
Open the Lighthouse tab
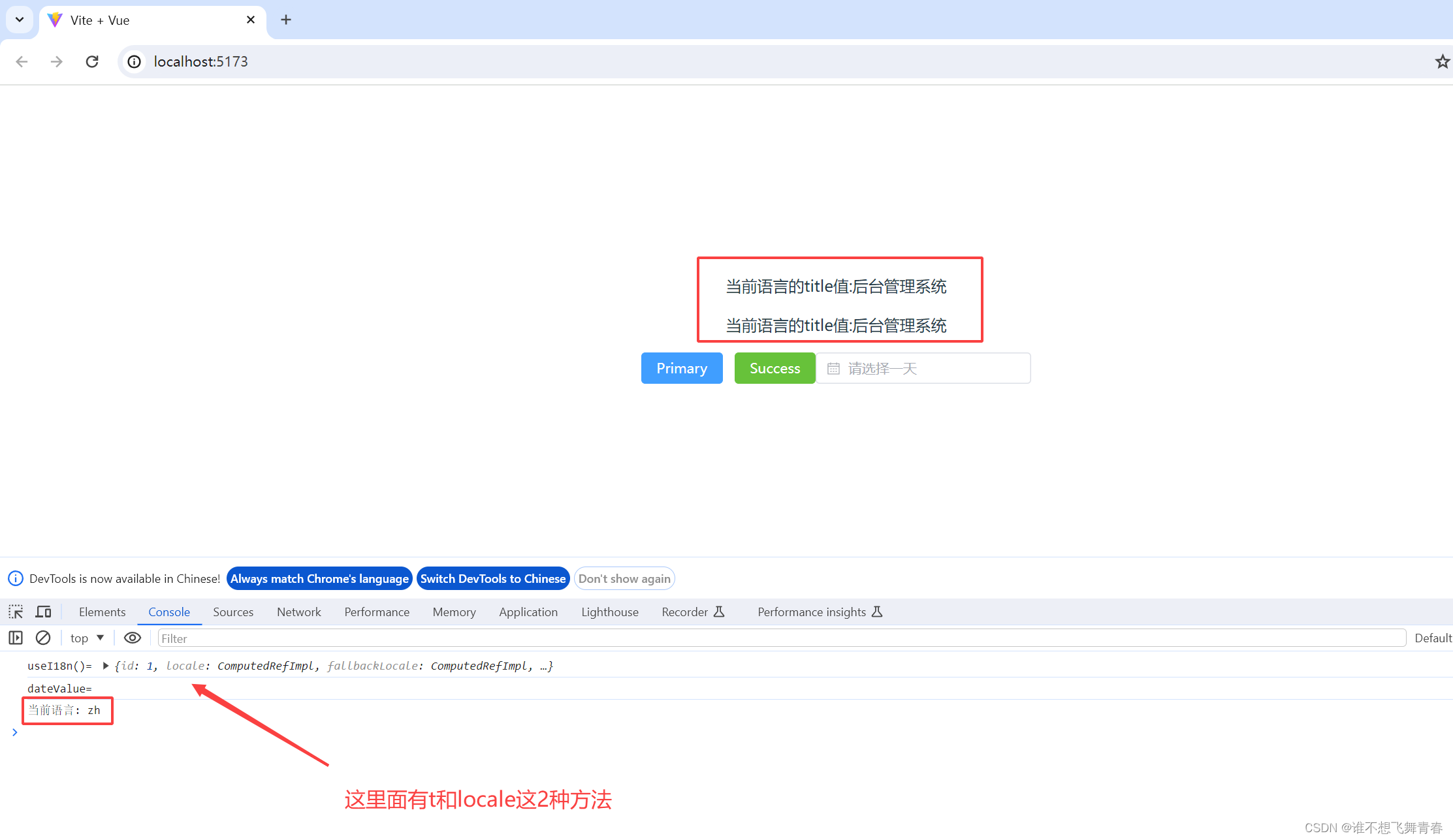610,612
